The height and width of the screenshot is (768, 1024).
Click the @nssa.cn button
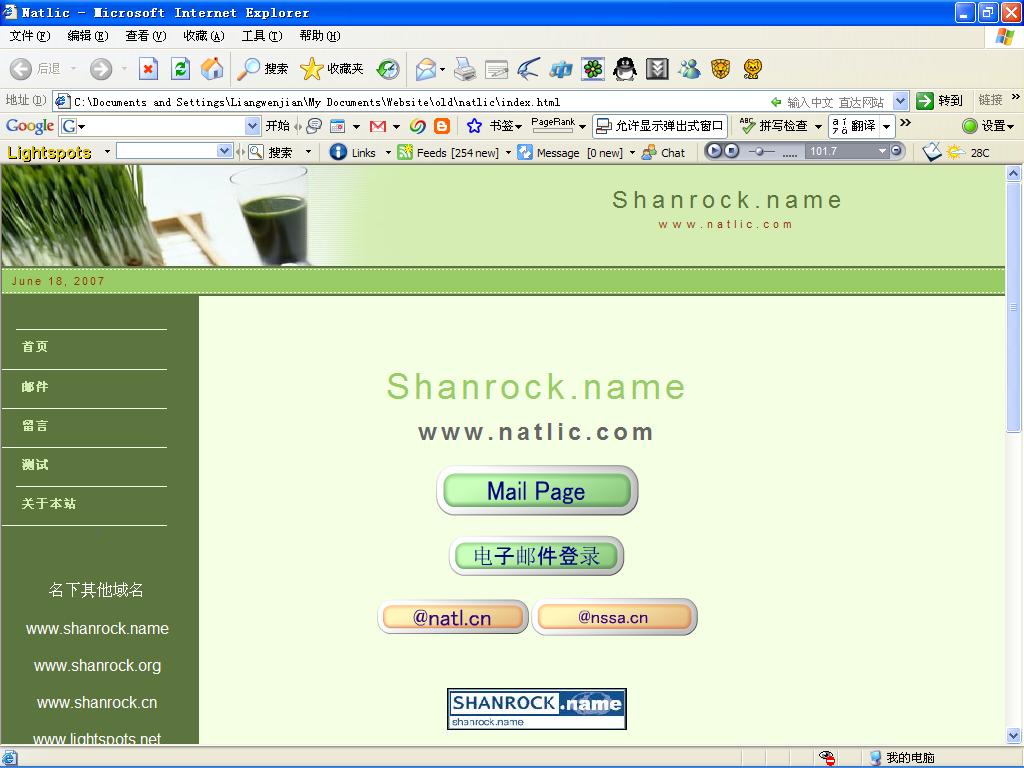615,617
